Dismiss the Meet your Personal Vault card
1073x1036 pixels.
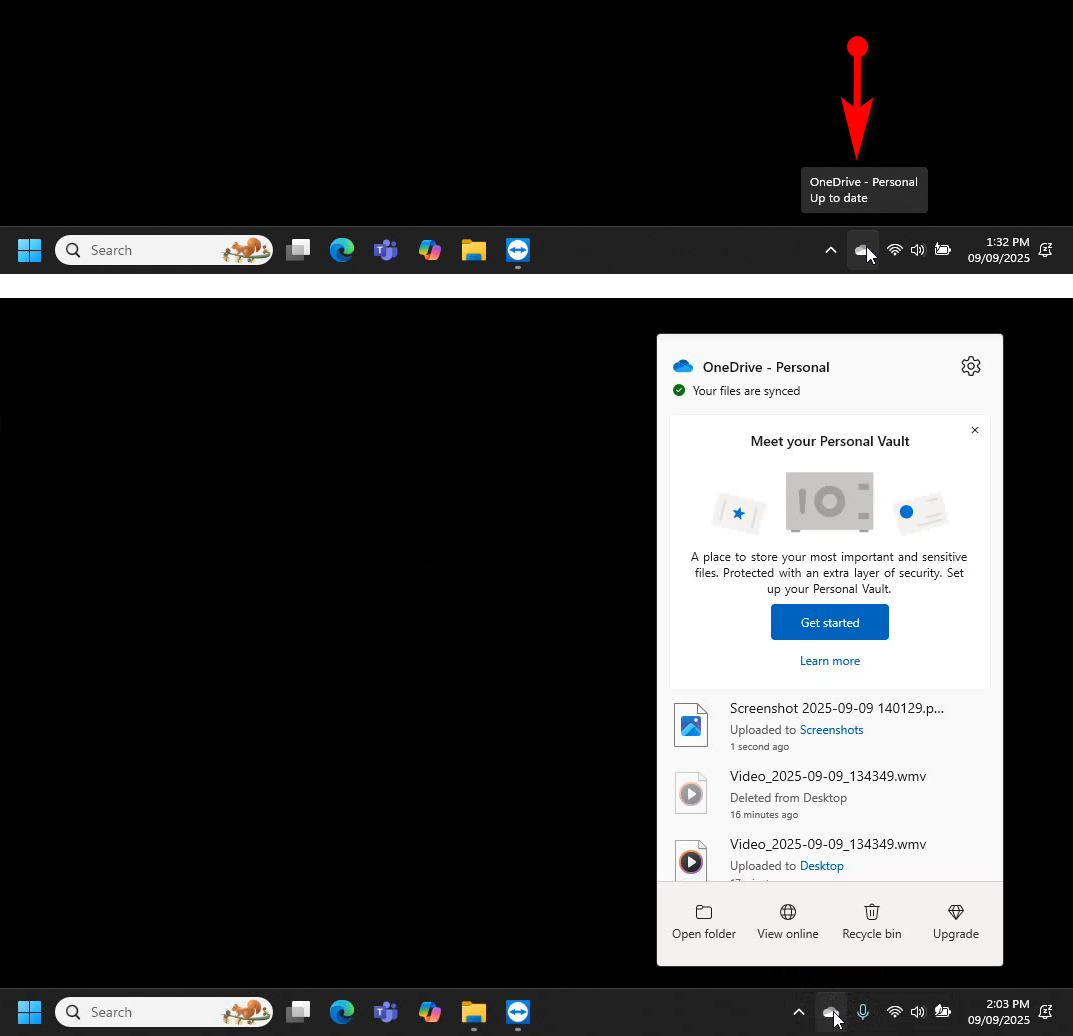pos(974,430)
